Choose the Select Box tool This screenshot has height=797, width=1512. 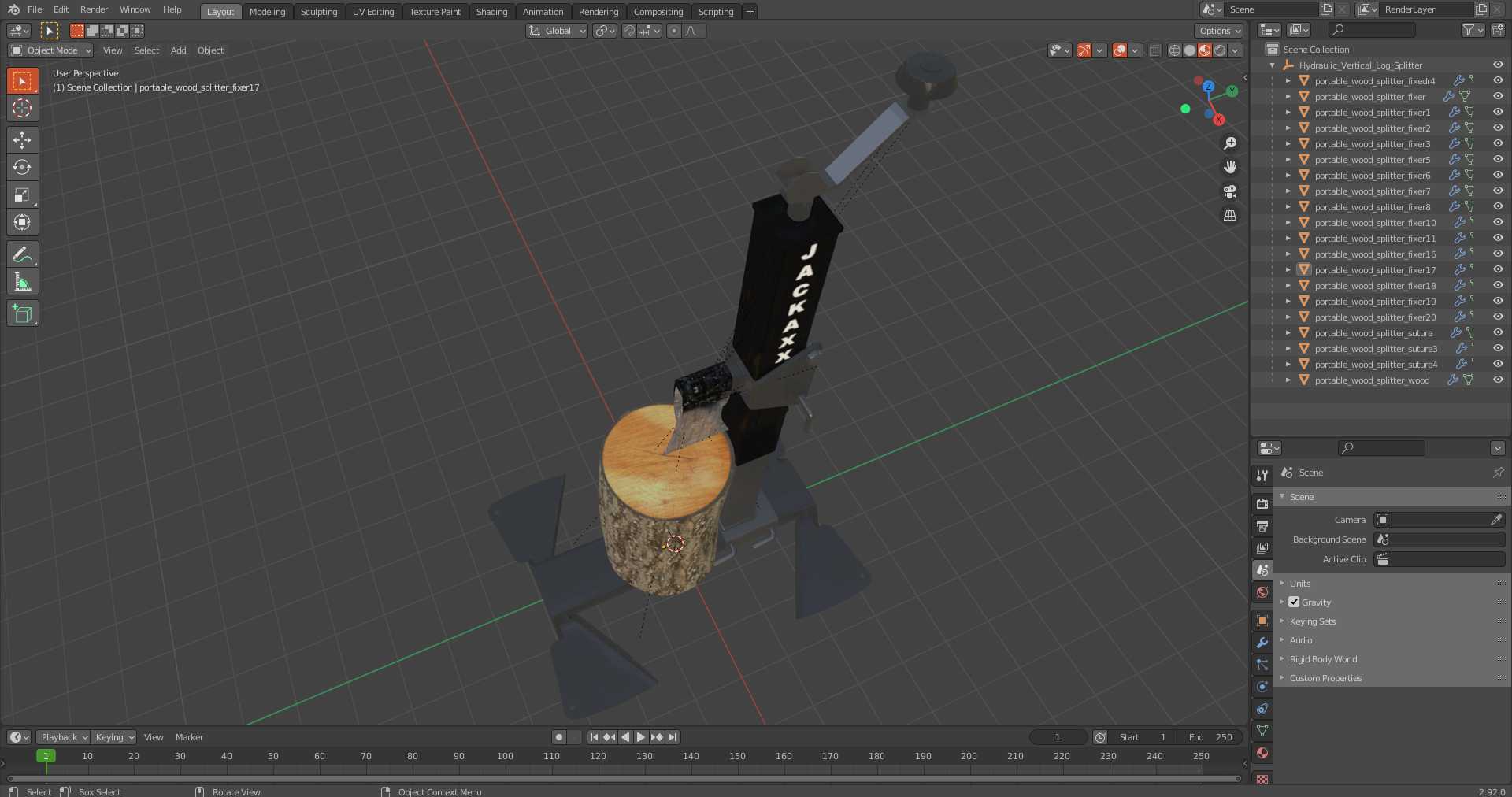click(x=22, y=80)
